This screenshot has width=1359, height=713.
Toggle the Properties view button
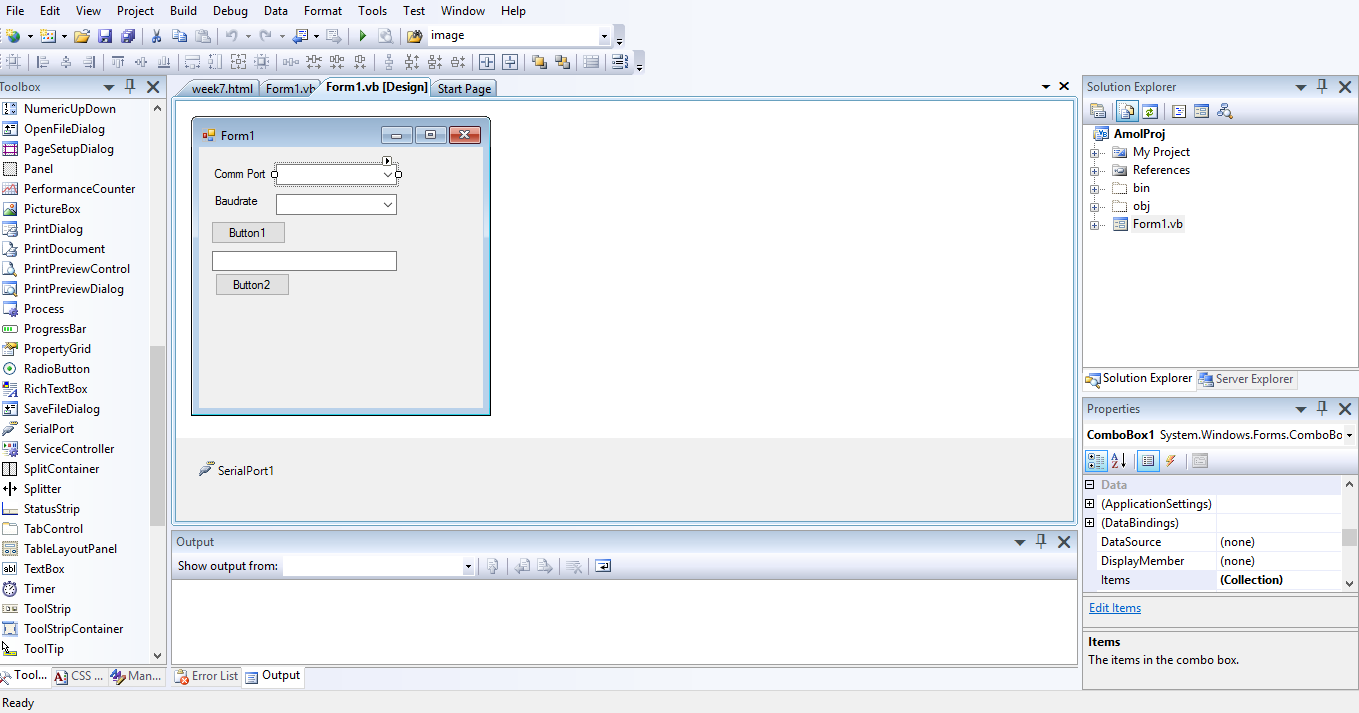(x=1148, y=461)
